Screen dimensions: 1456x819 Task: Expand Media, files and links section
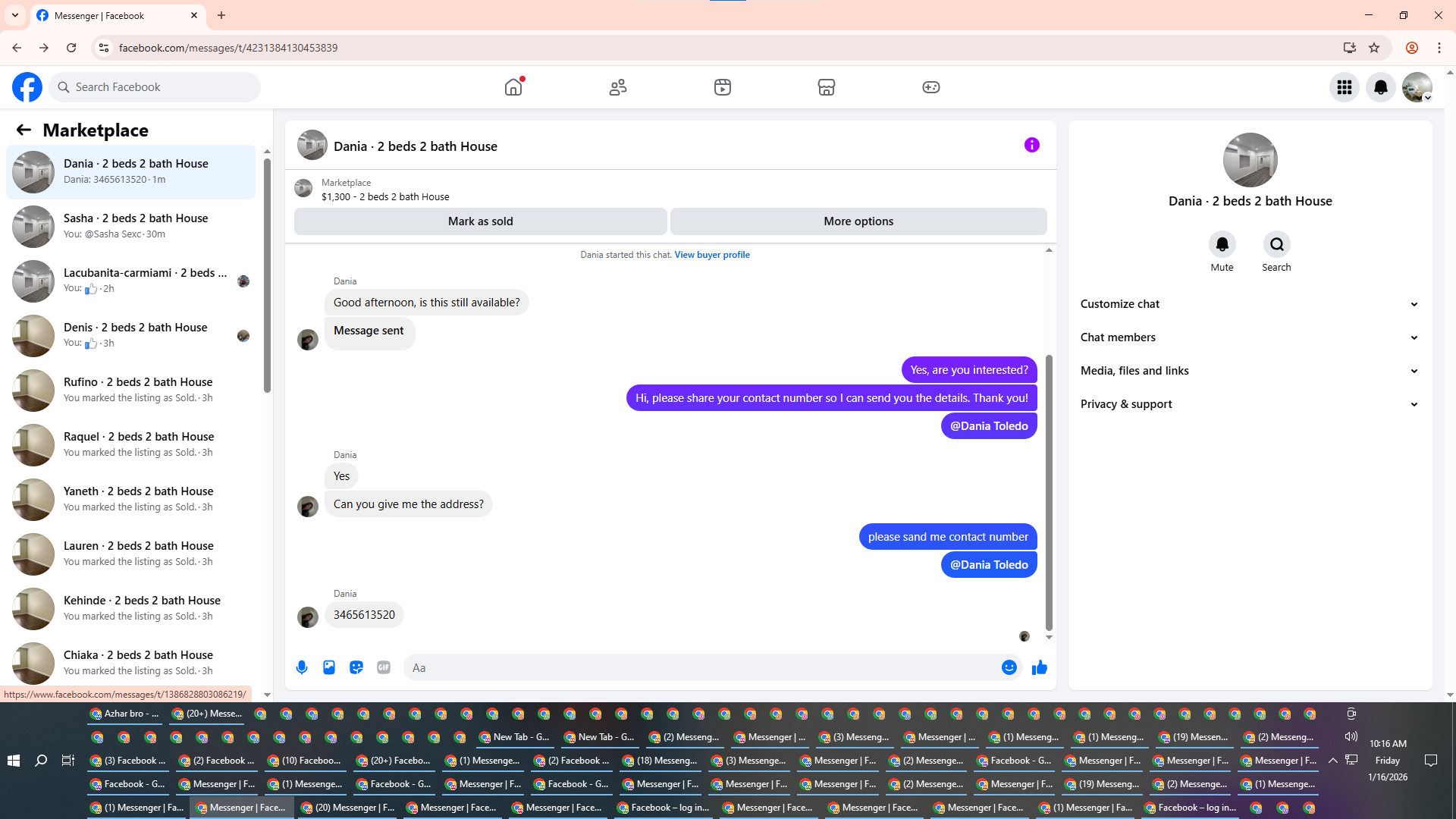[1249, 371]
